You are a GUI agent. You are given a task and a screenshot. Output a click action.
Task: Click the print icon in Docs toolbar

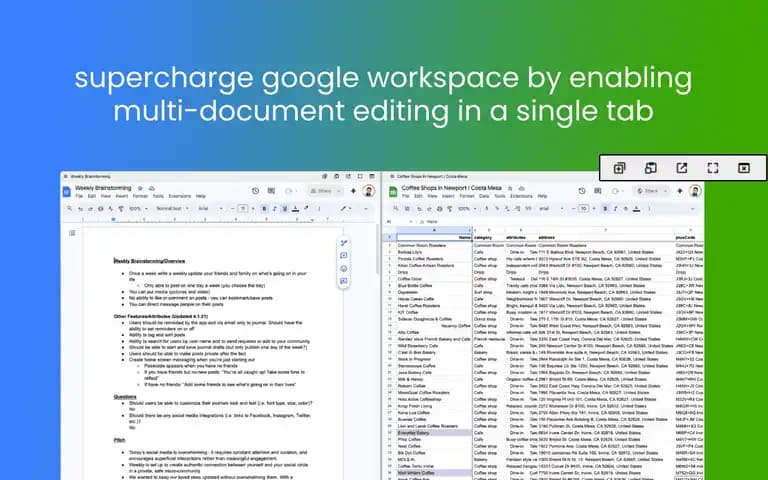tap(100, 209)
